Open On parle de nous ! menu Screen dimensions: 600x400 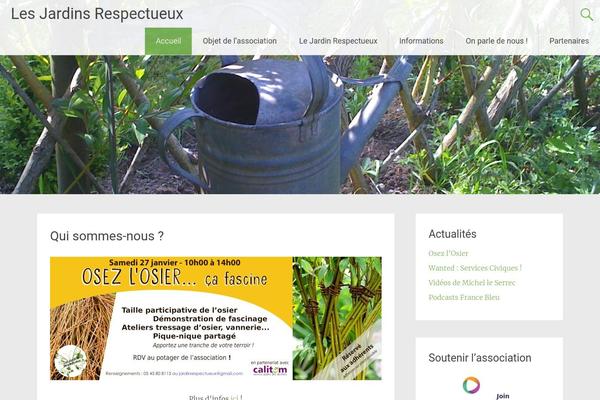click(496, 41)
